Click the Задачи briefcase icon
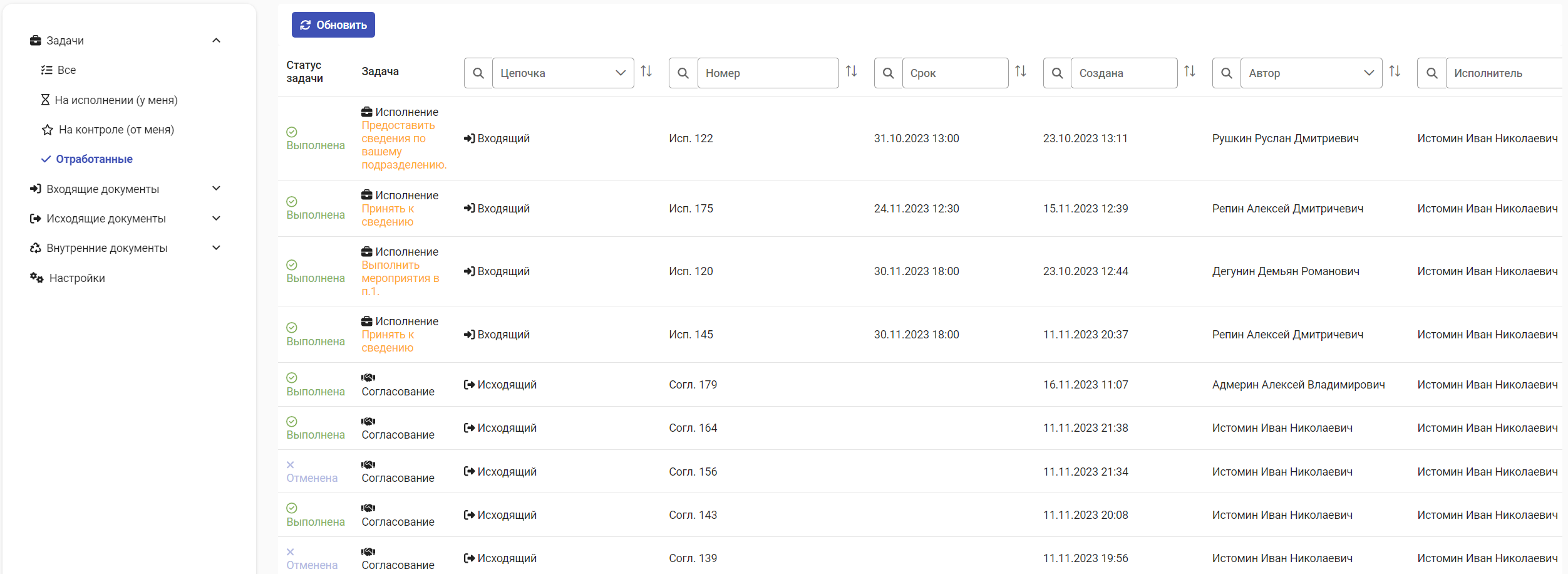Image resolution: width=1568 pixels, height=574 pixels. point(36,40)
